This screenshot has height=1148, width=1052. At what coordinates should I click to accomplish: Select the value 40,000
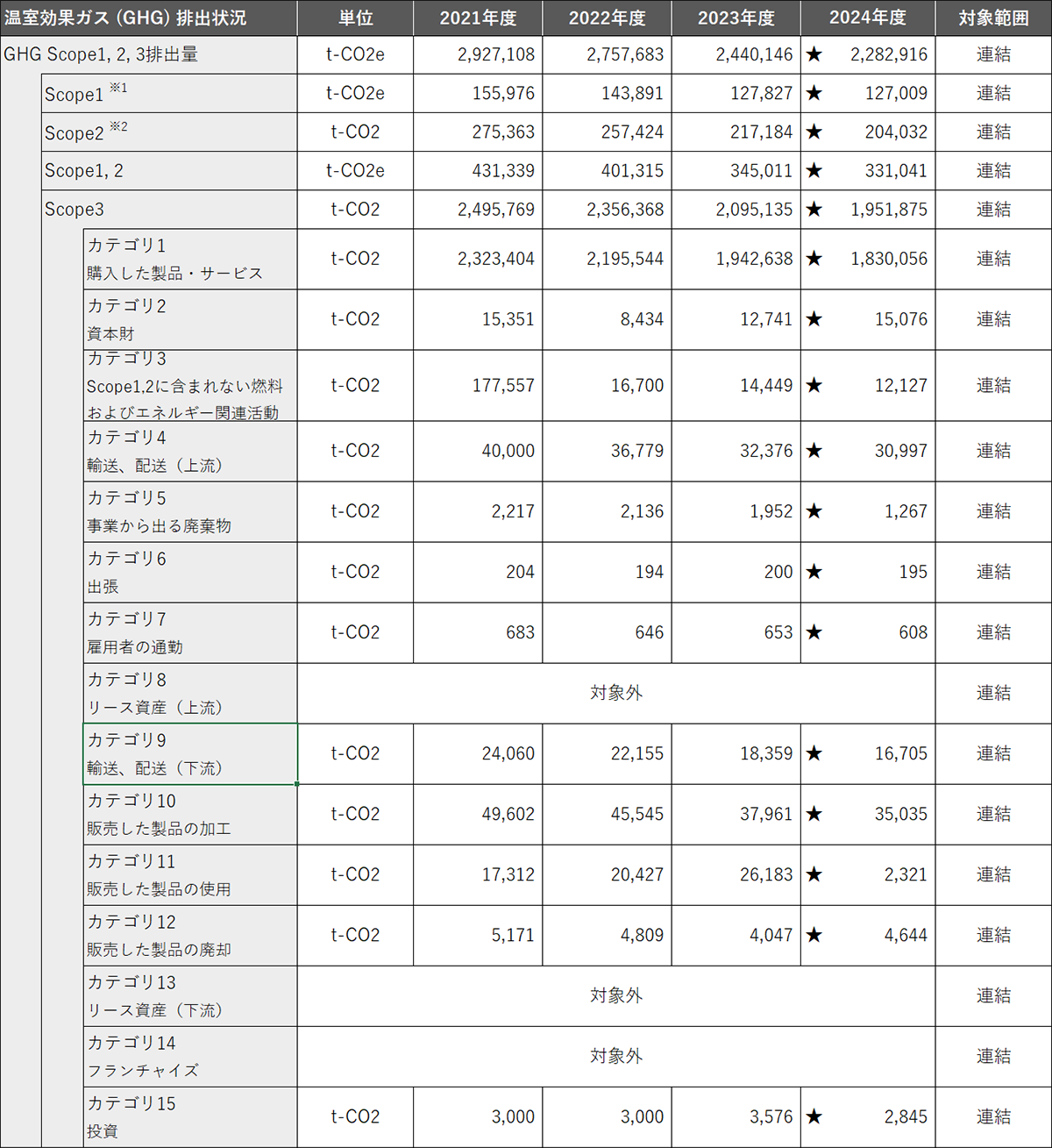(x=508, y=451)
